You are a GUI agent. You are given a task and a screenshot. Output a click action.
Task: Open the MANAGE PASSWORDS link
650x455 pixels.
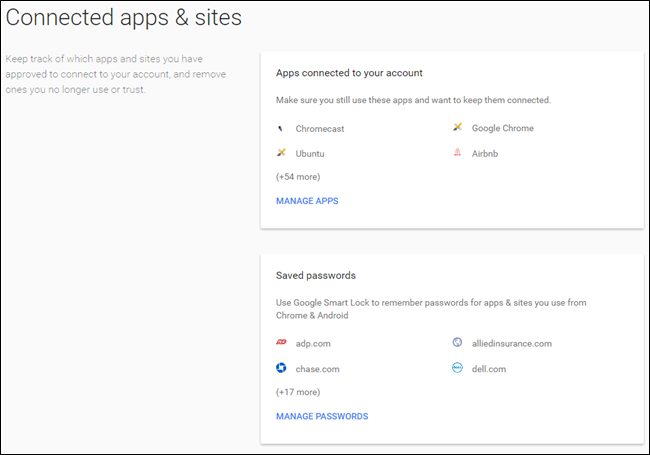coord(322,416)
